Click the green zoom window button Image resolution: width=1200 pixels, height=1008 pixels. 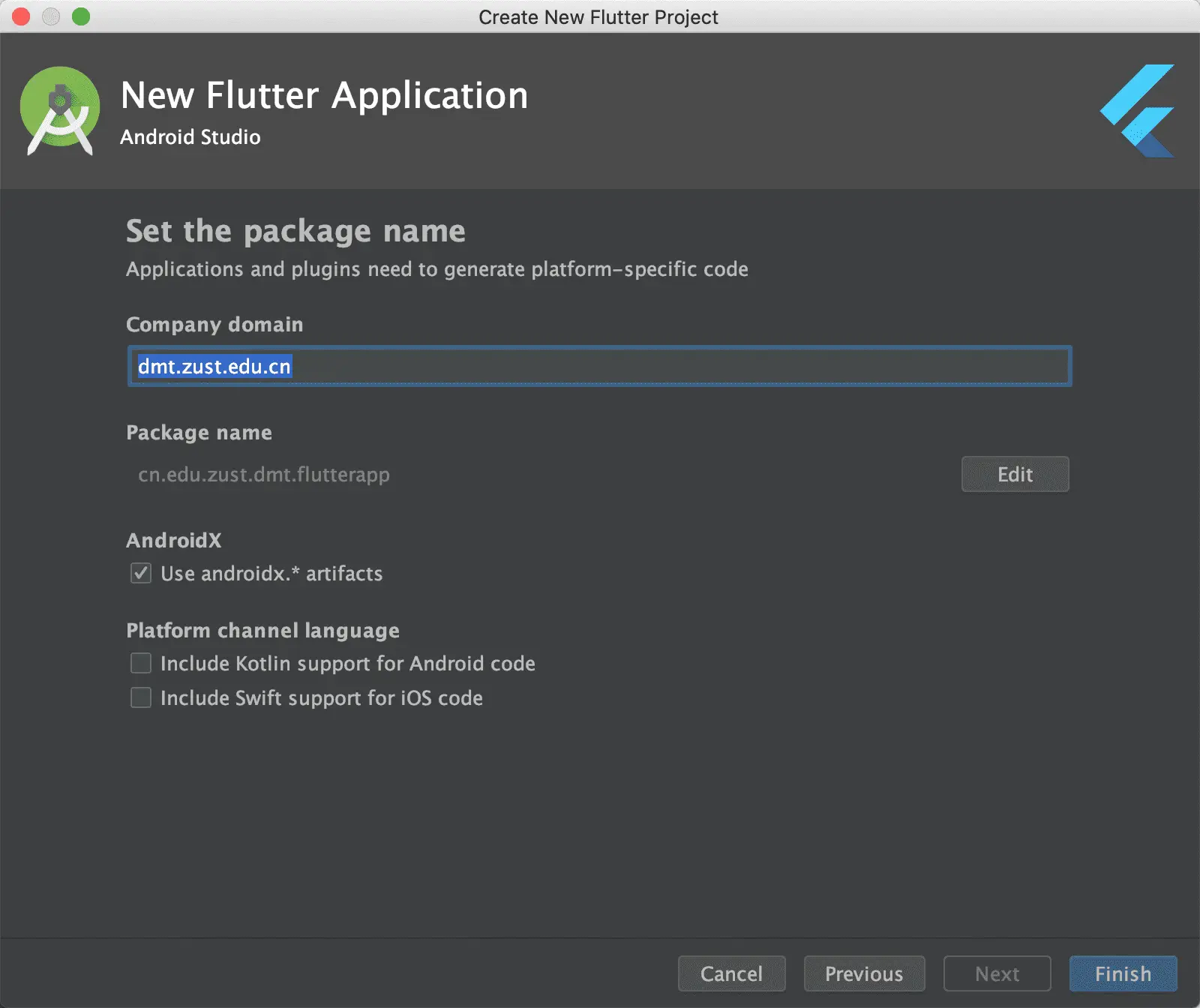tap(81, 16)
